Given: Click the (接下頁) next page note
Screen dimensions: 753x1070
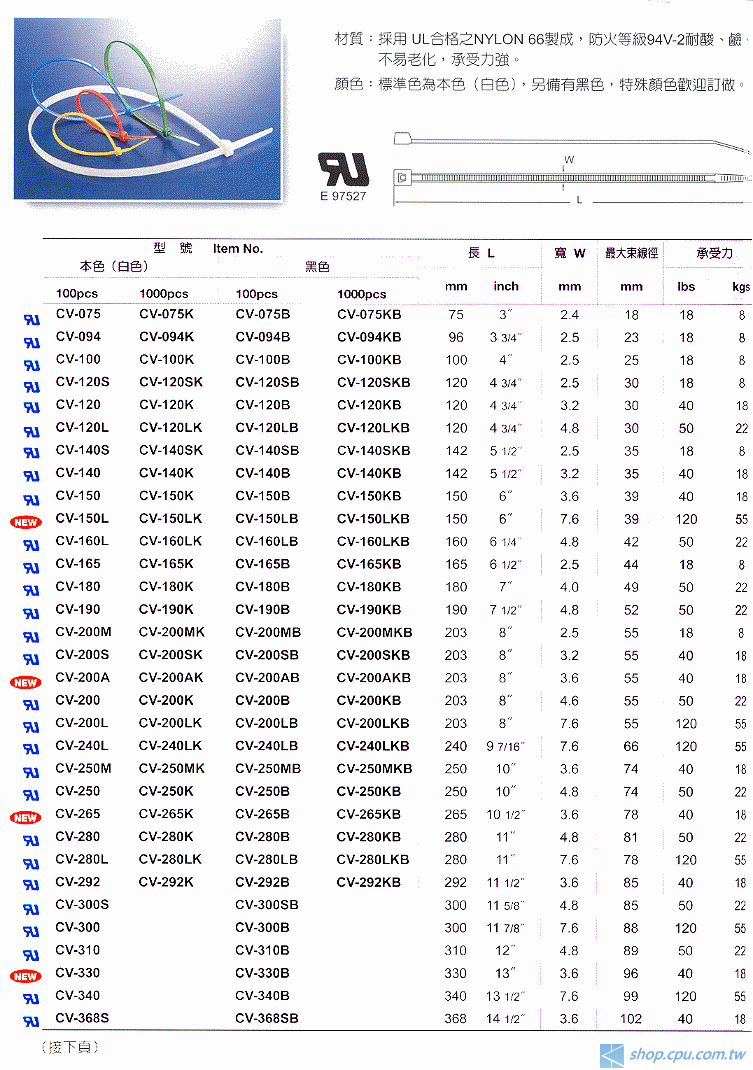Looking at the screenshot, I should pos(70,1047).
